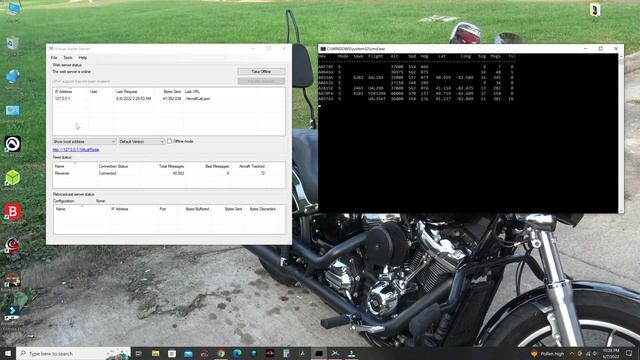
Task: Launch Microsoft Edge from the taskbar
Action: click(237, 353)
